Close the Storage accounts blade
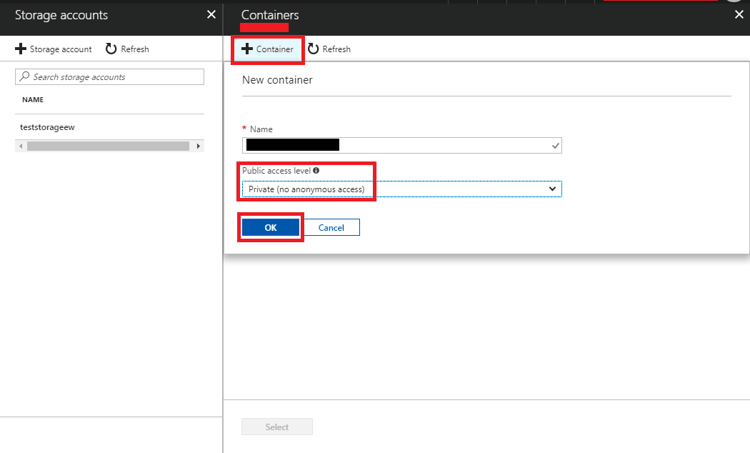Image resolution: width=750 pixels, height=453 pixels. 211,15
